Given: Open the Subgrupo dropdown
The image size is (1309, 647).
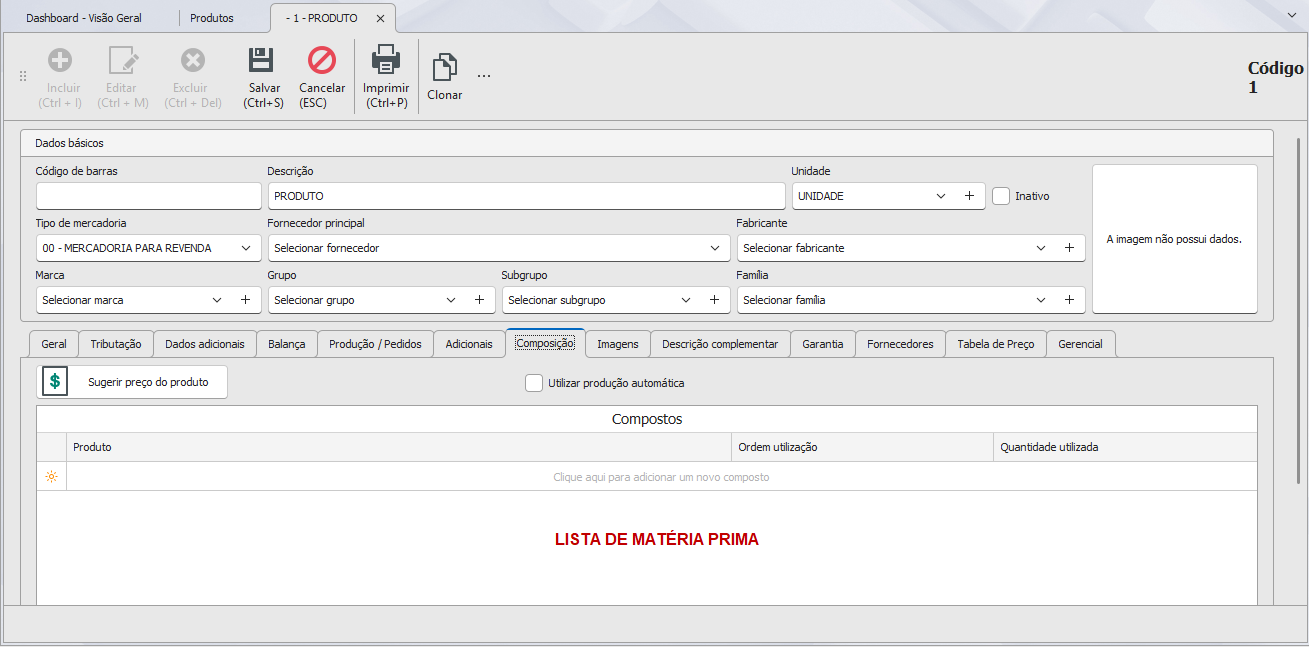Looking at the screenshot, I should [x=686, y=300].
